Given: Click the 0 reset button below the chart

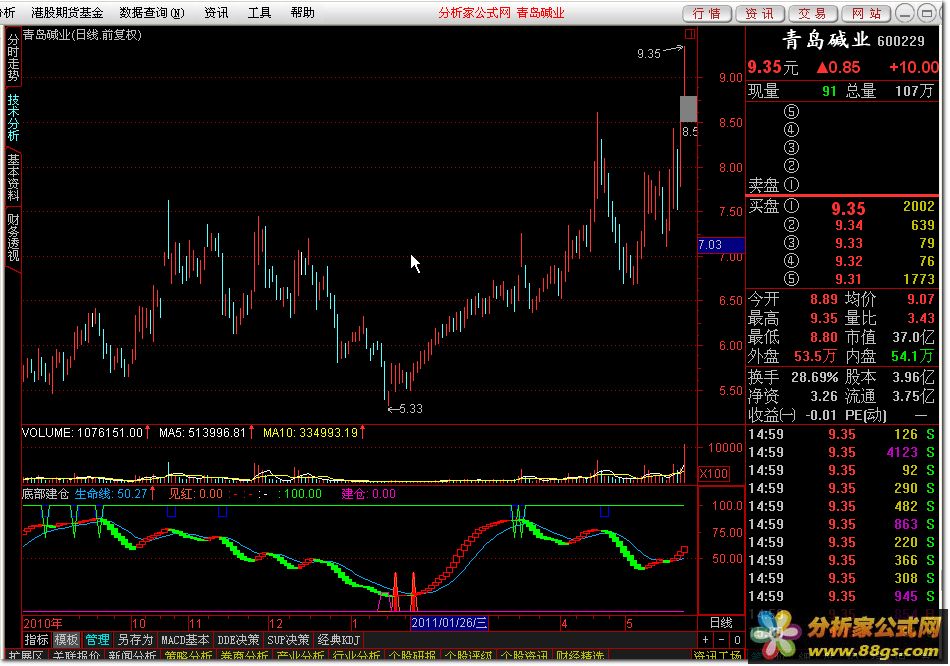Looking at the screenshot, I should pos(736,639).
